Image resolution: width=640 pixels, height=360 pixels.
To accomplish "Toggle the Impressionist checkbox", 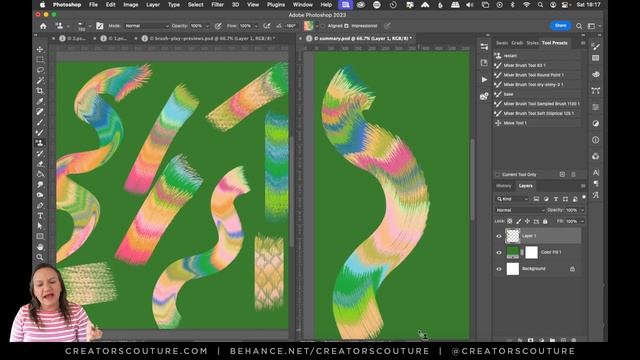I will [346, 26].
